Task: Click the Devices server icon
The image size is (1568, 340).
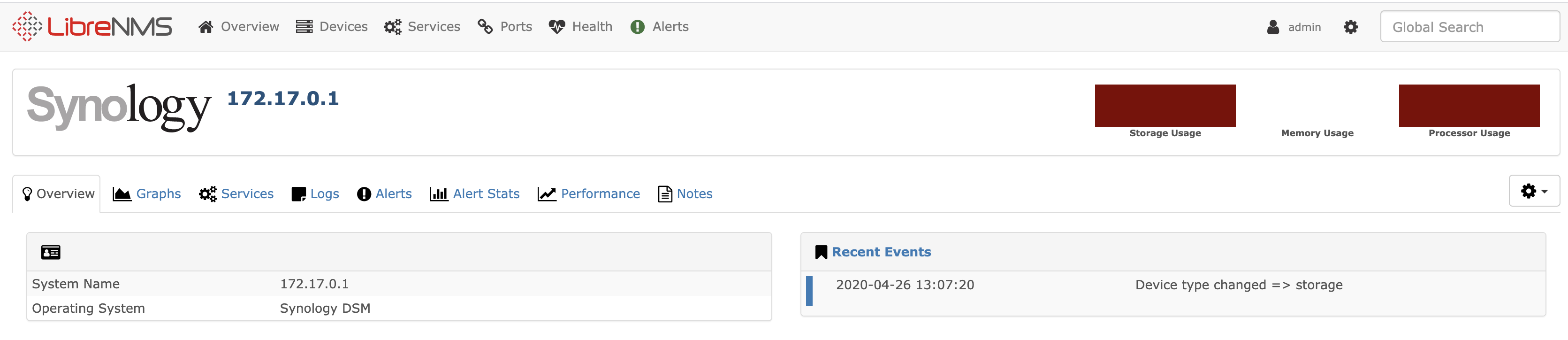Action: tap(304, 27)
